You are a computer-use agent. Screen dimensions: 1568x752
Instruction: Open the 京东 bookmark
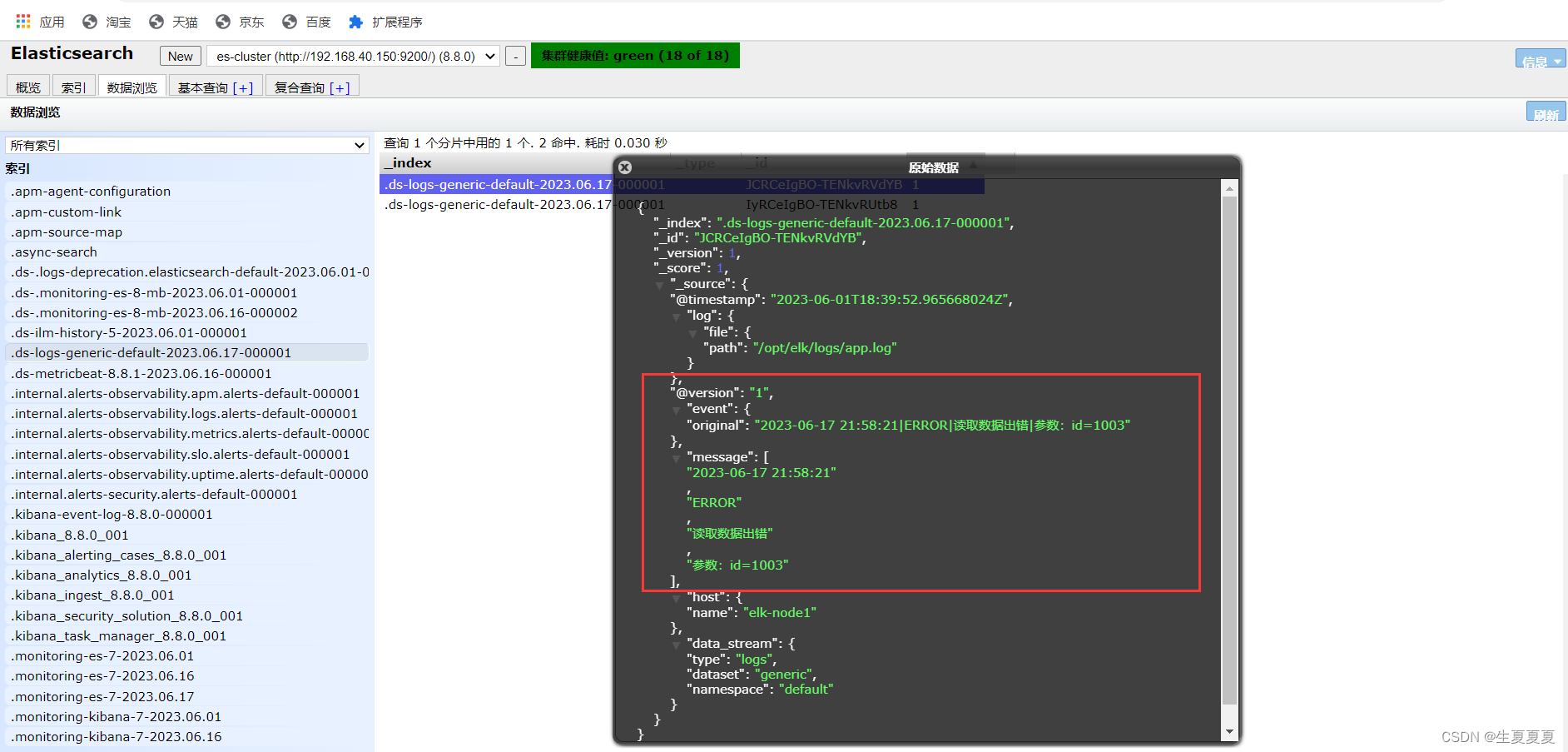pyautogui.click(x=241, y=22)
